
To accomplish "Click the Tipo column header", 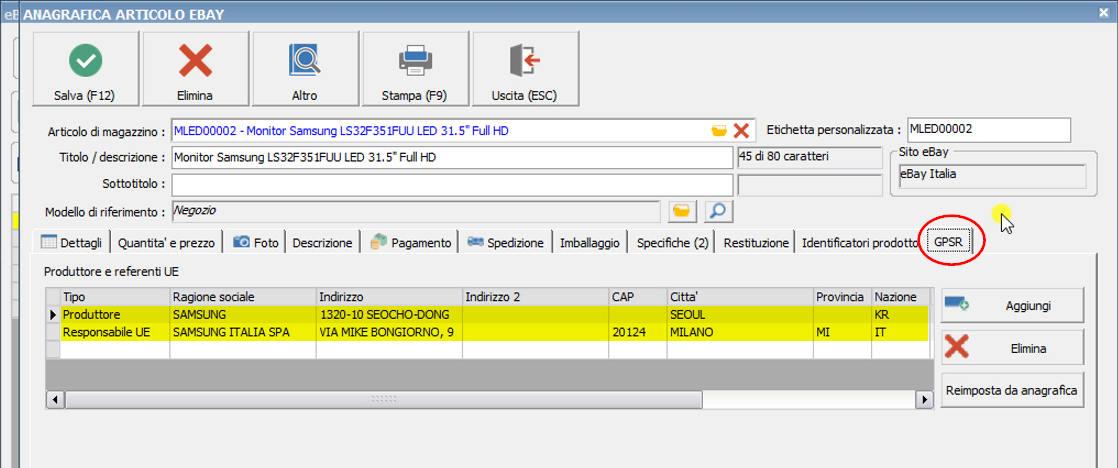I will coord(115,296).
